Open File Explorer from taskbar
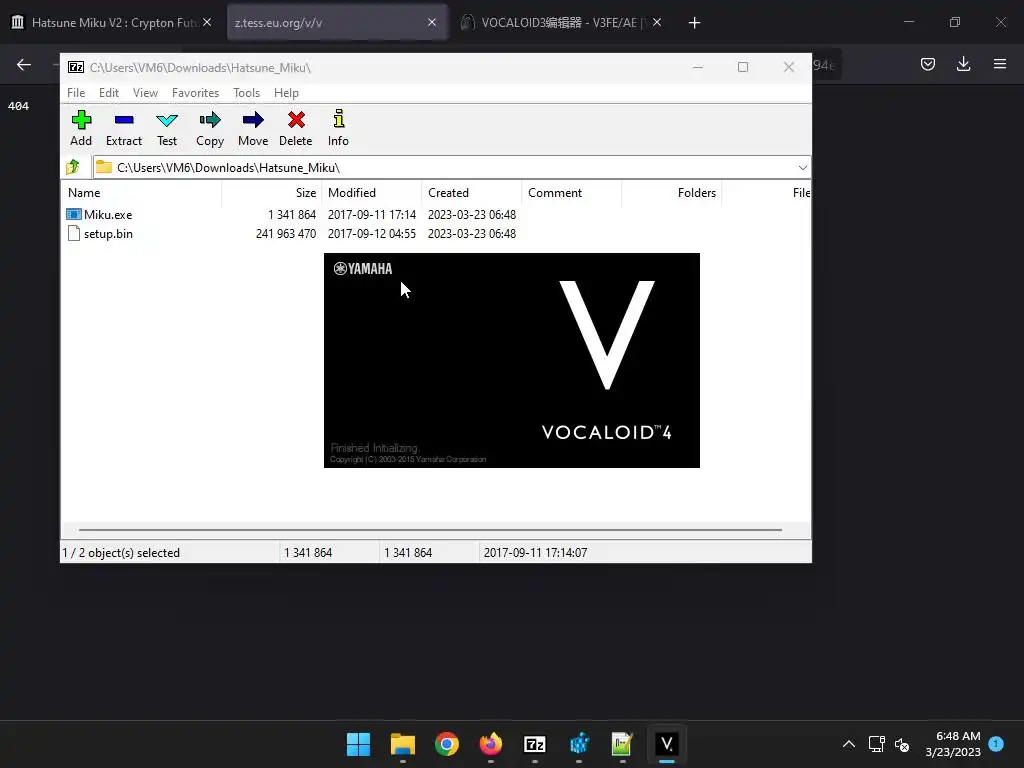The image size is (1024, 768). (402, 744)
